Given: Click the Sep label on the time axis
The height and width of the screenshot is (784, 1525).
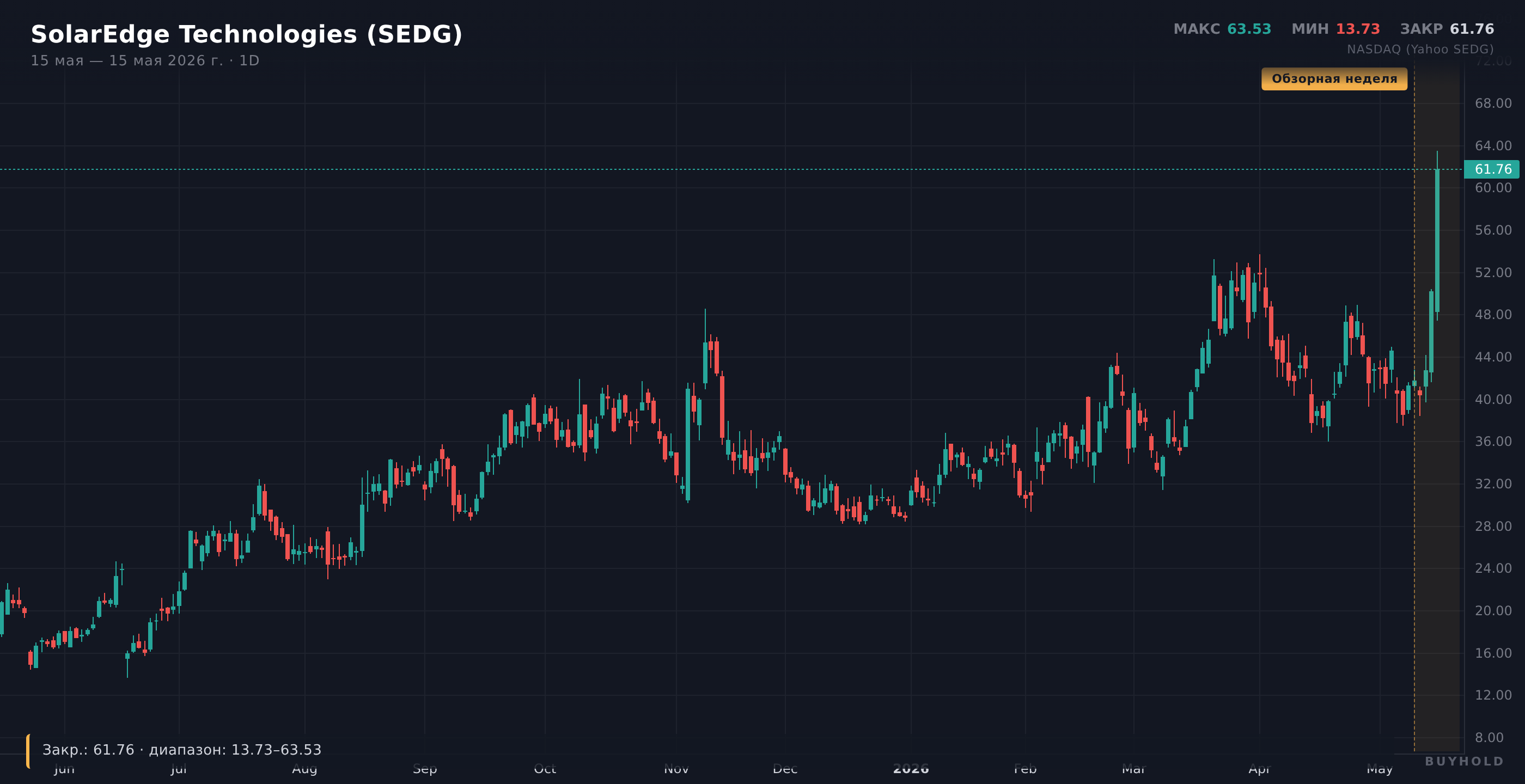Looking at the screenshot, I should (424, 769).
